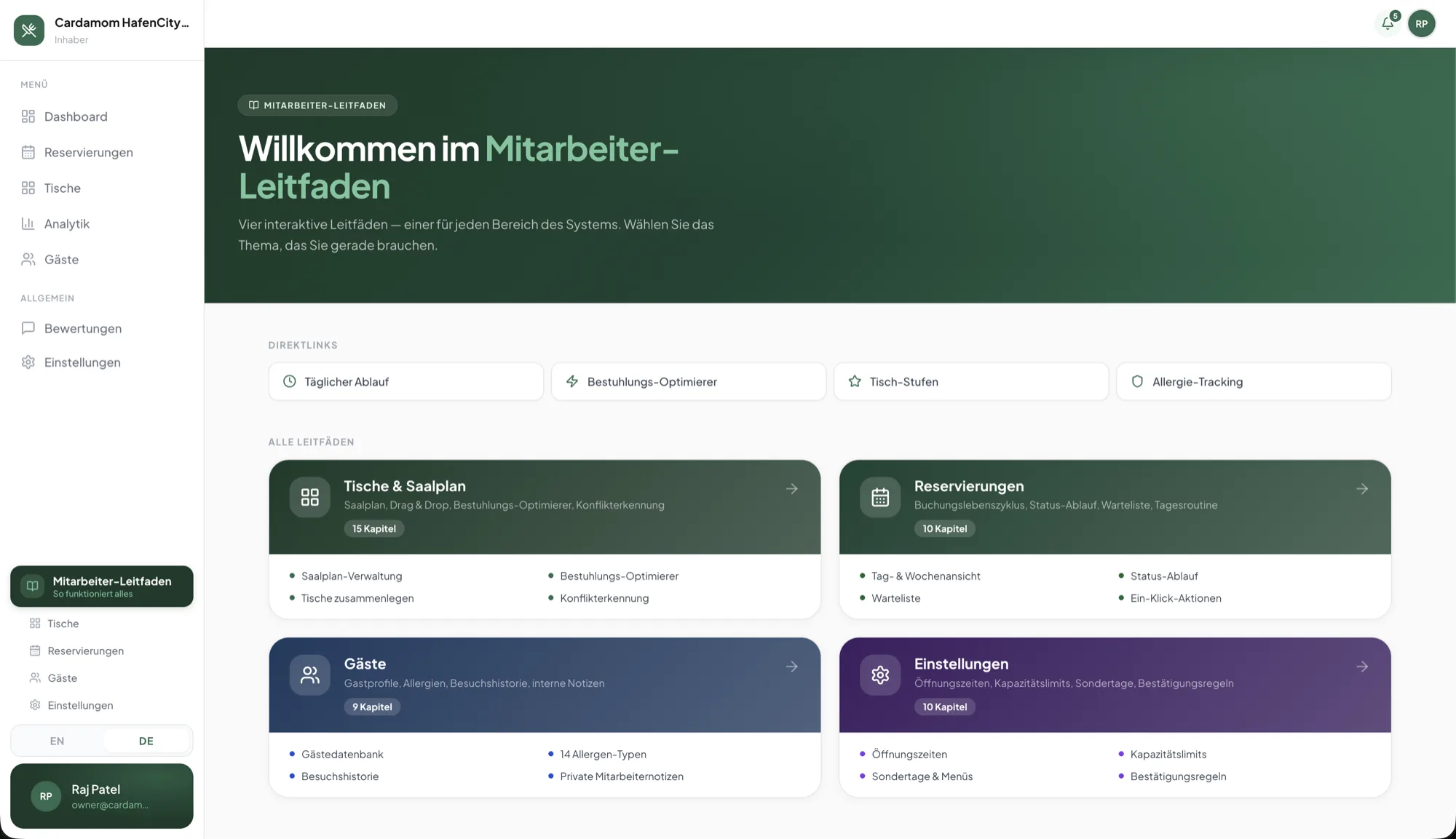Open the Bestuhlungs-Optimierer quick link

(x=689, y=381)
